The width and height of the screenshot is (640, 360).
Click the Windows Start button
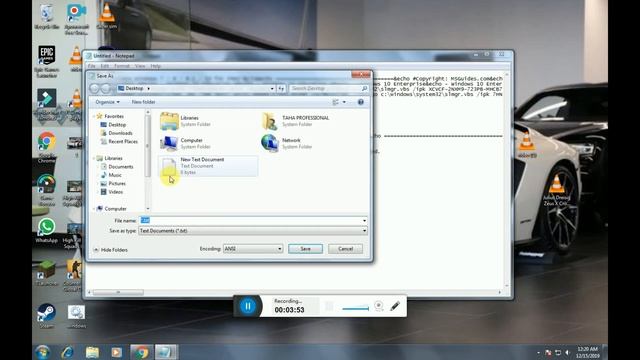[42, 352]
